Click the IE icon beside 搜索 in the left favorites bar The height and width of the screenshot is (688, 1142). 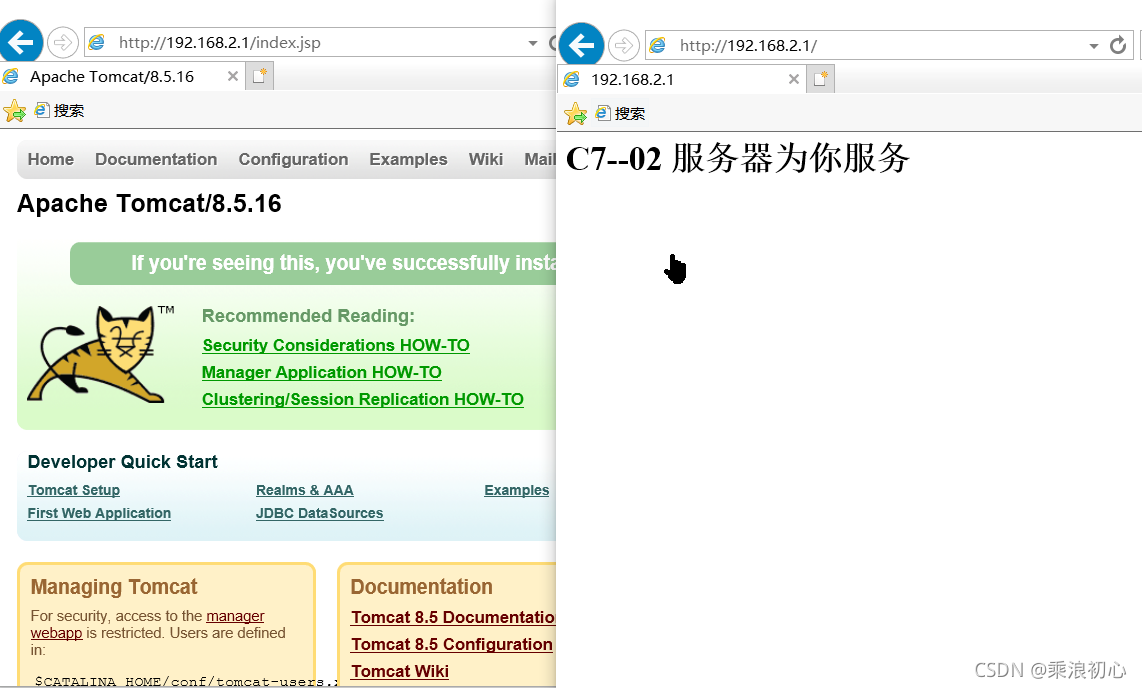tap(42, 110)
